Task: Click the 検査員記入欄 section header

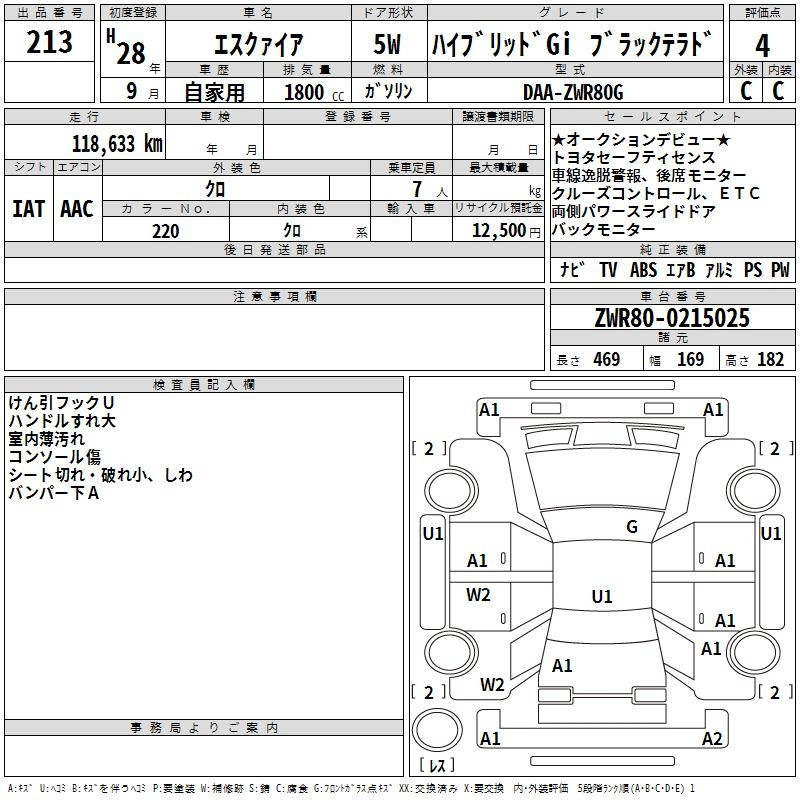Action: [x=204, y=385]
